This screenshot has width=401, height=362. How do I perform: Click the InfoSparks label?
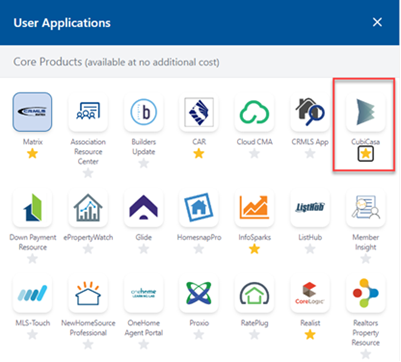click(255, 237)
